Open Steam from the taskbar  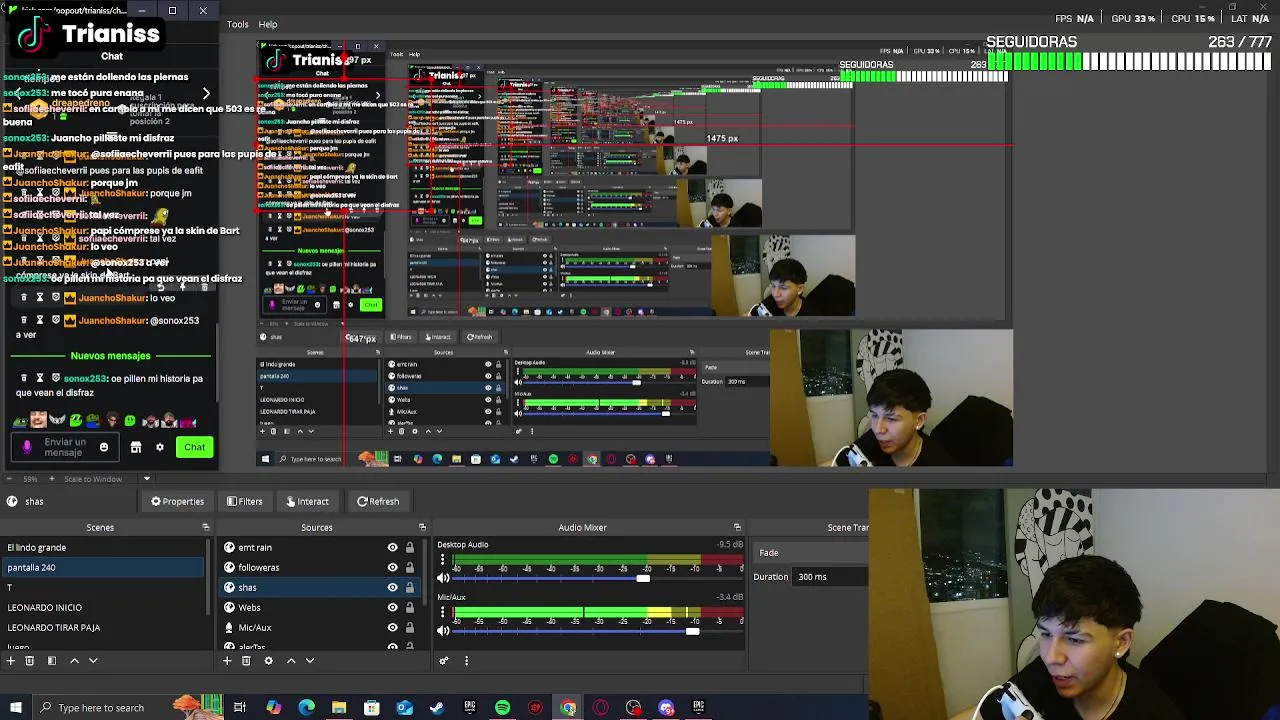[x=437, y=708]
